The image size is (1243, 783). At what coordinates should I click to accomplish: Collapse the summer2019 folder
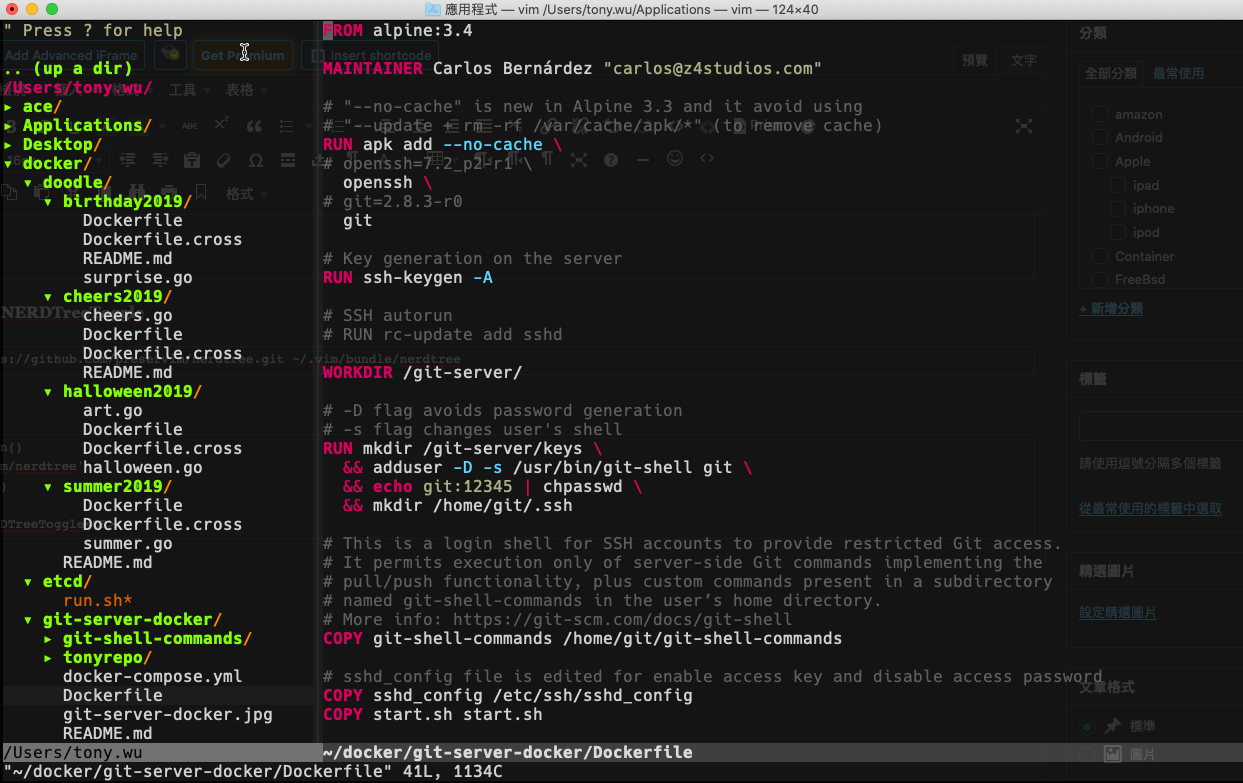click(48, 486)
